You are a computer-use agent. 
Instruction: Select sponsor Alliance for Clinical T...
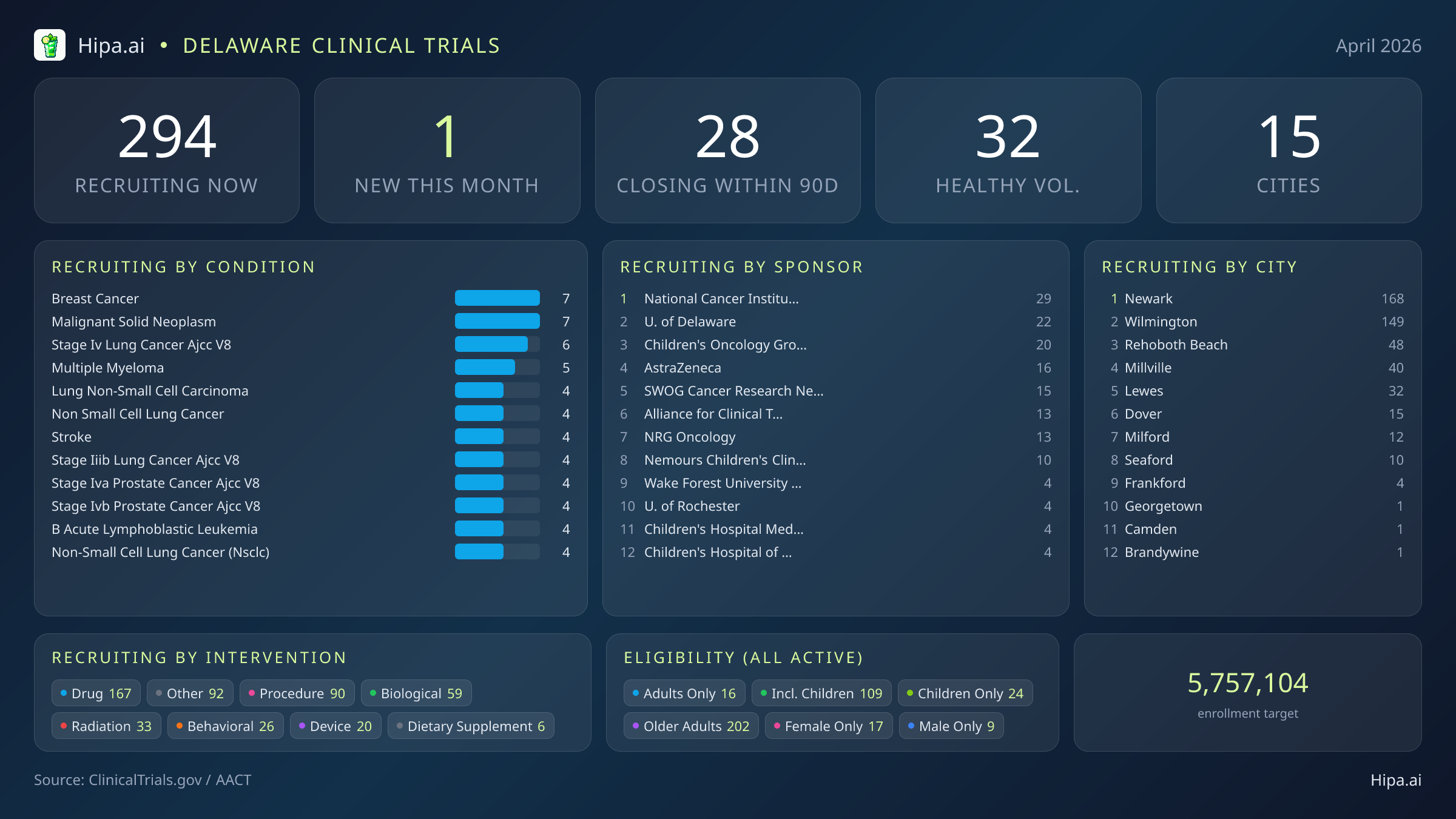point(835,414)
